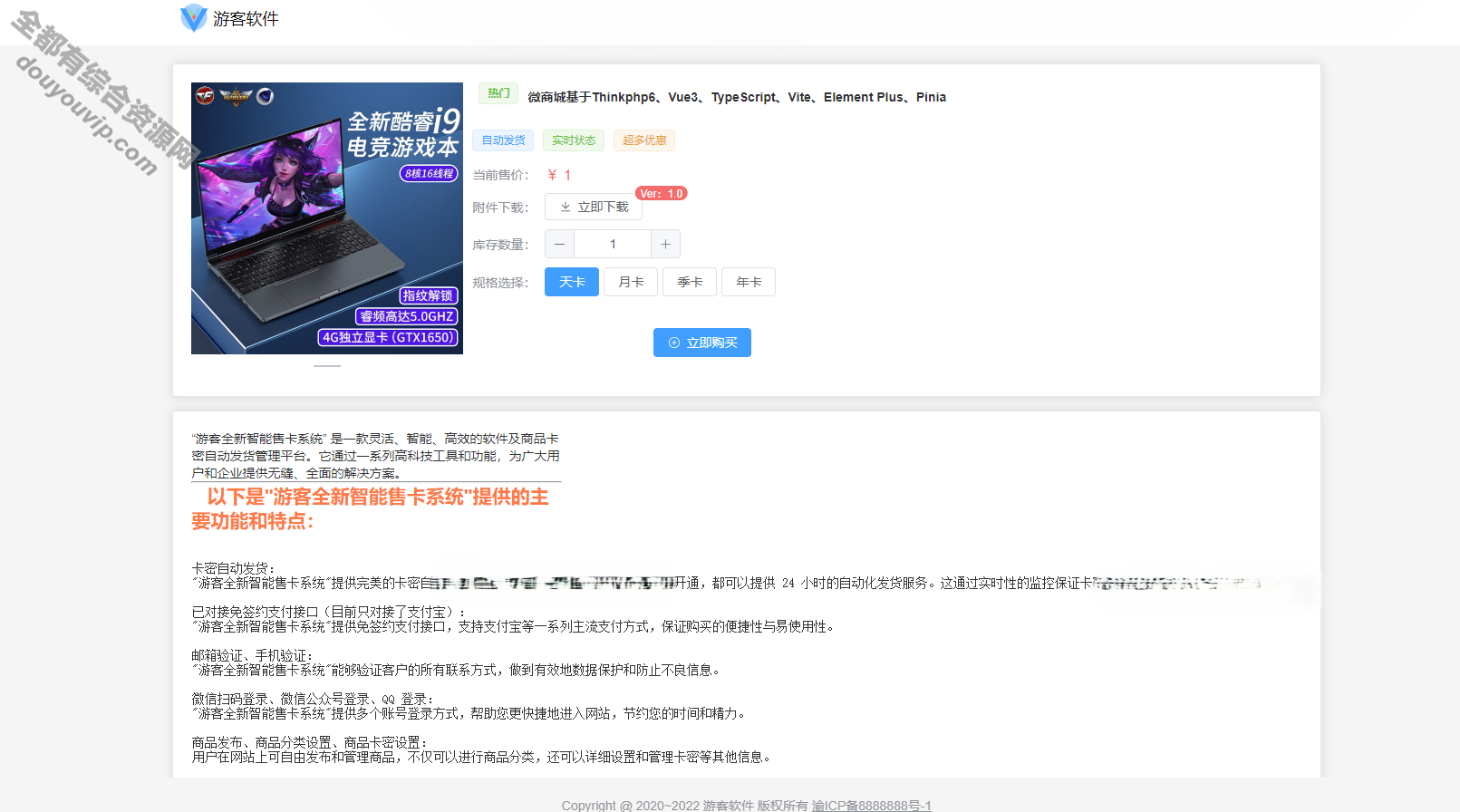Click the 热门 hot tag
The height and width of the screenshot is (812, 1460).
pyautogui.click(x=498, y=93)
